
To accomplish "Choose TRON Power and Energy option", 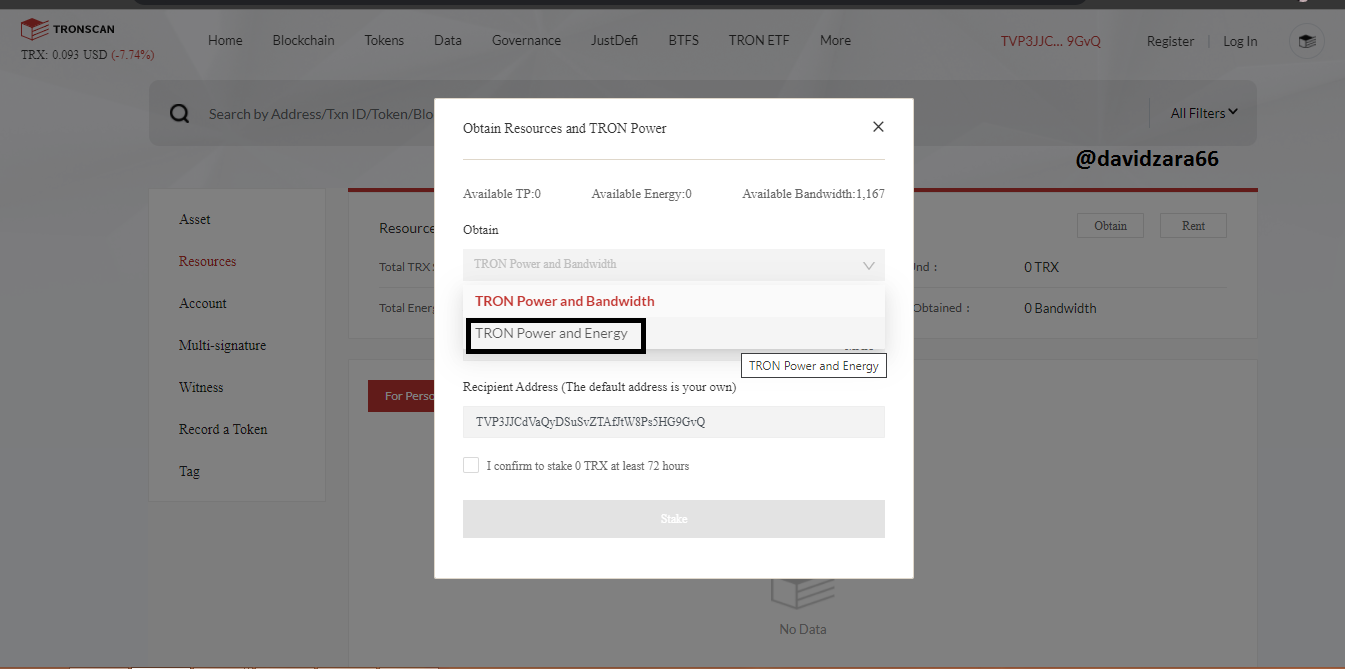I will tap(674, 333).
